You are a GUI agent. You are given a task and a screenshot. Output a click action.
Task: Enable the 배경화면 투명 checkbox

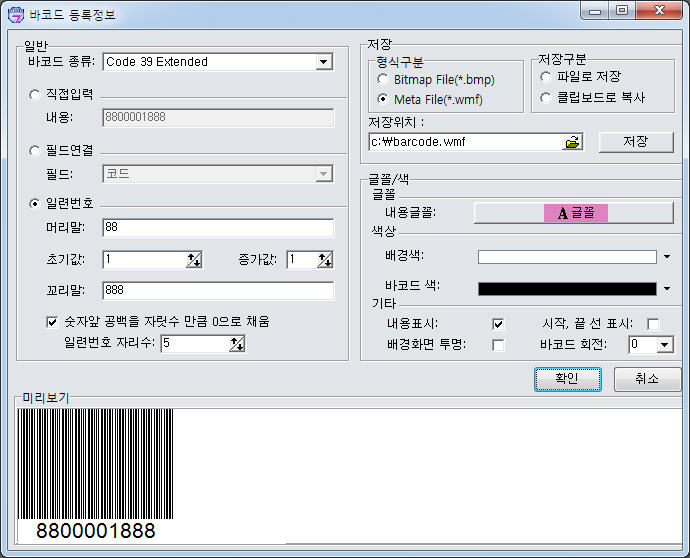click(498, 345)
